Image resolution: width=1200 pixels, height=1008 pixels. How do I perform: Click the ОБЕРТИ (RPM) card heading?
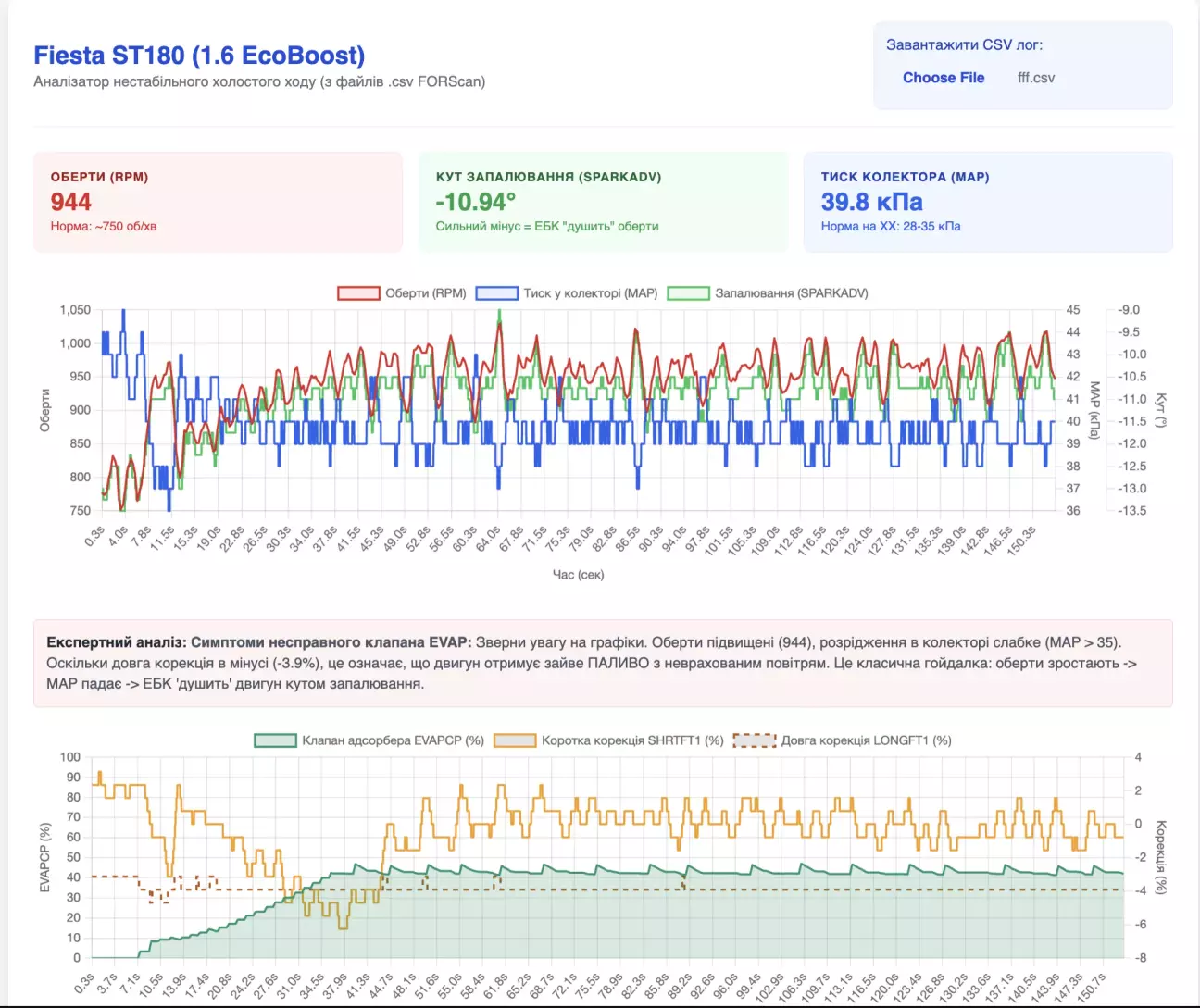pyautogui.click(x=99, y=177)
